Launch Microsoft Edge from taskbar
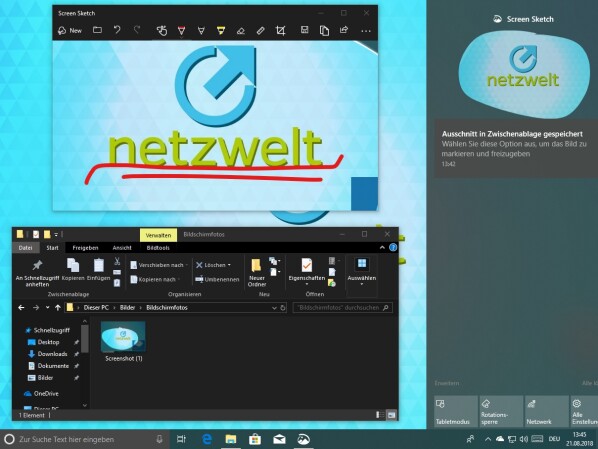This screenshot has width=598, height=449. pyautogui.click(x=207, y=439)
